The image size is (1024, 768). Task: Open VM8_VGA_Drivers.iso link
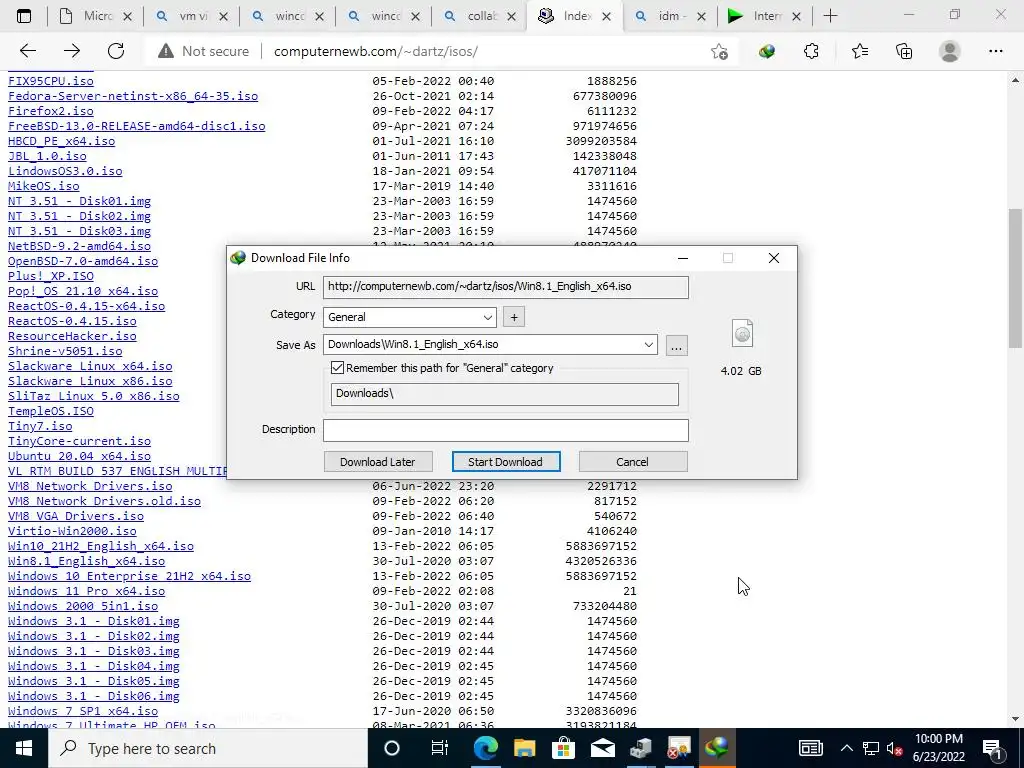click(x=76, y=516)
